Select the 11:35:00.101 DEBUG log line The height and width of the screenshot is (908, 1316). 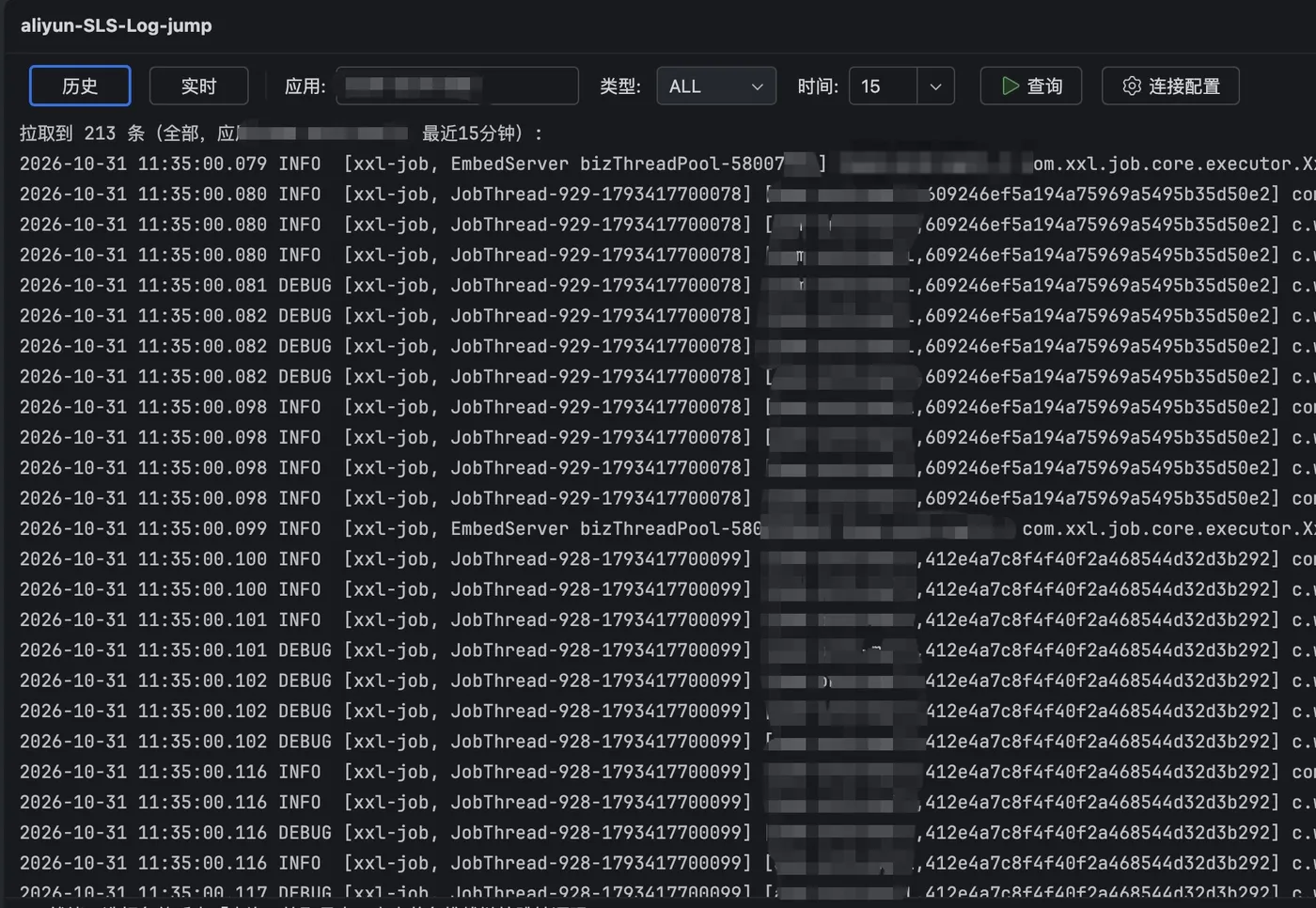[x=667, y=650]
